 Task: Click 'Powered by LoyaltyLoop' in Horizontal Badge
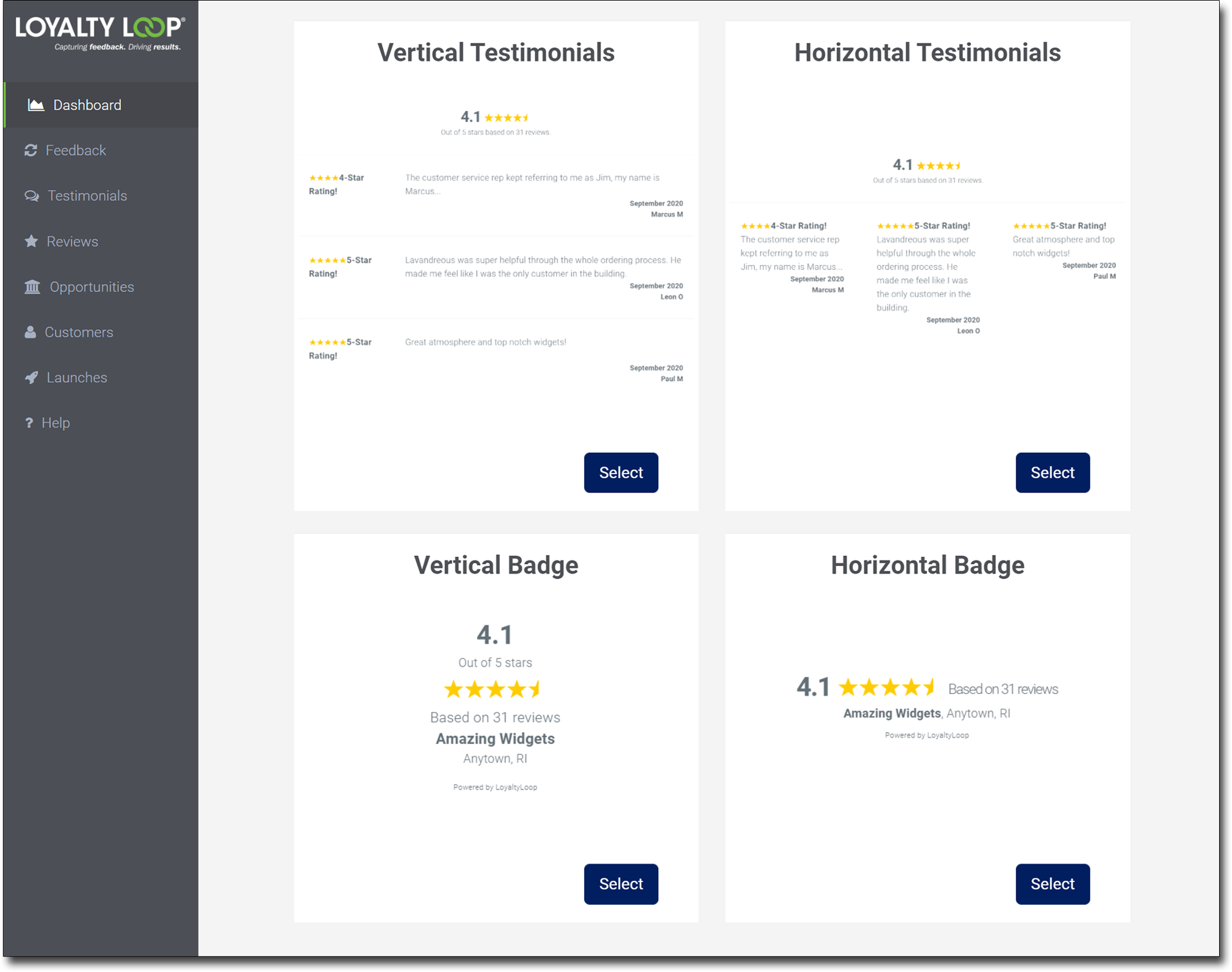[x=926, y=735]
